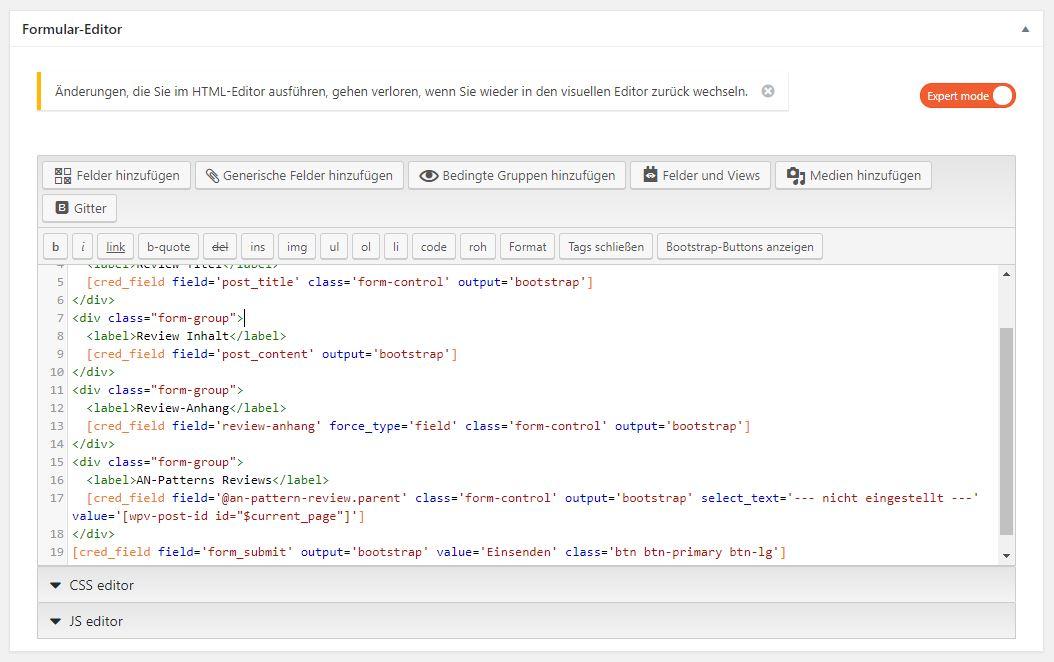Open the Gitter bootstrap grid button

point(79,208)
